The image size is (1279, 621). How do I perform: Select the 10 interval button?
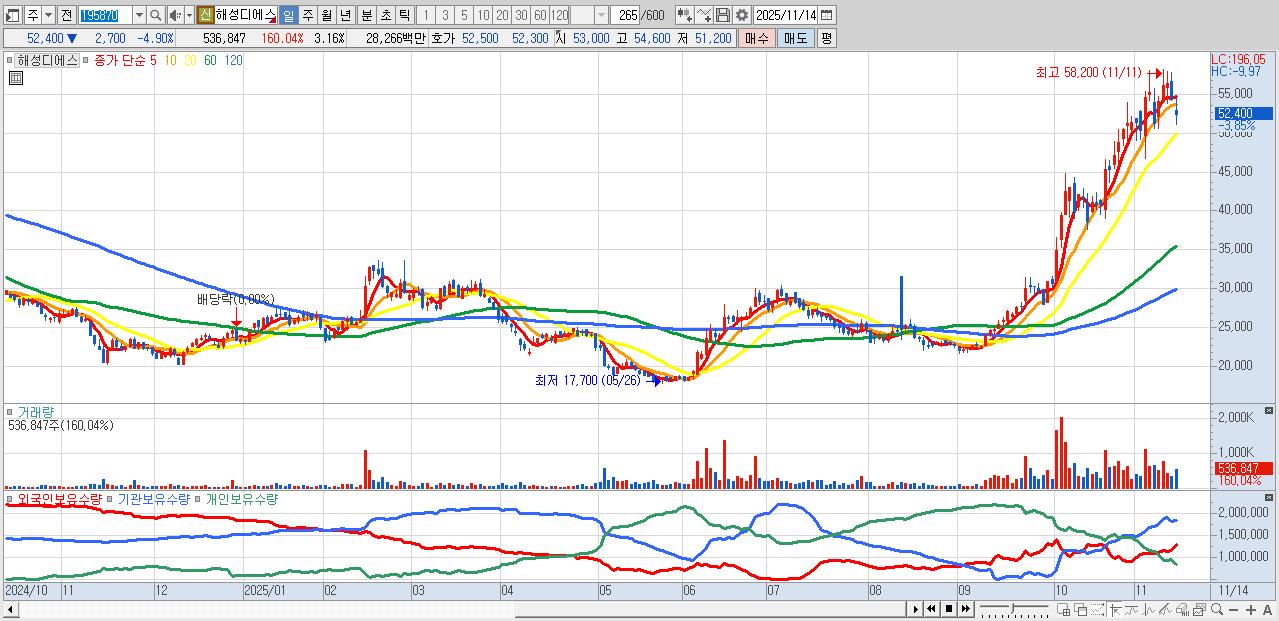click(483, 15)
